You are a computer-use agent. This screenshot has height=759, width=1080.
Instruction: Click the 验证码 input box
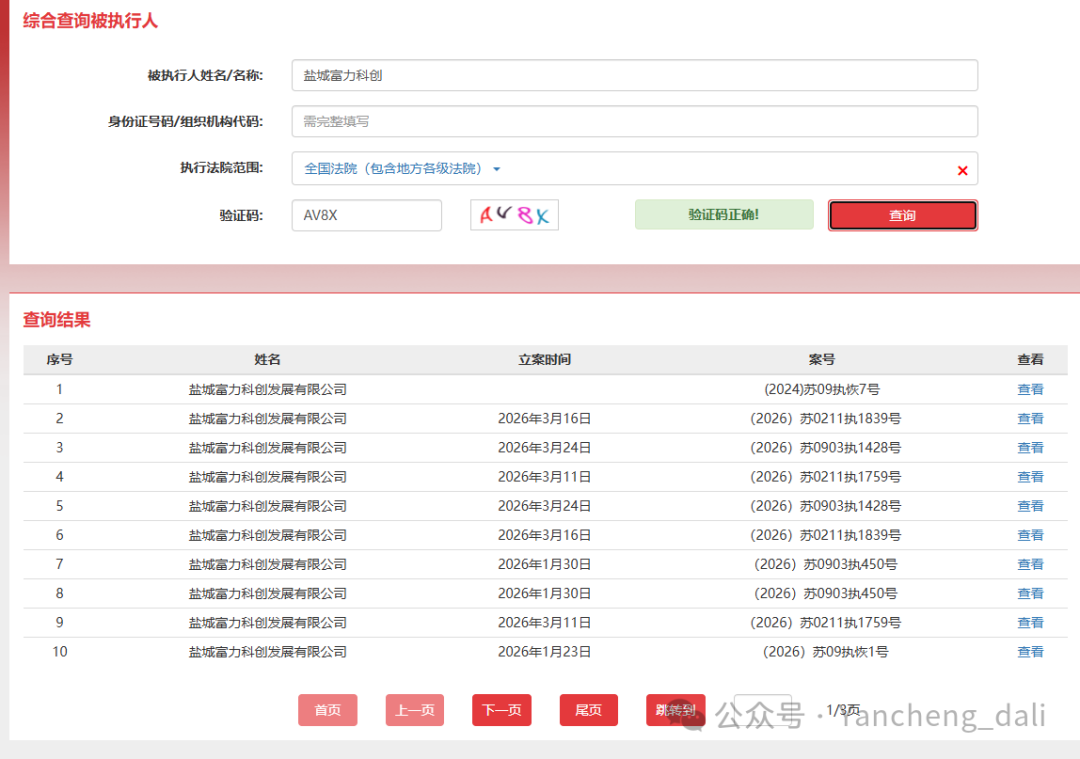tap(366, 215)
